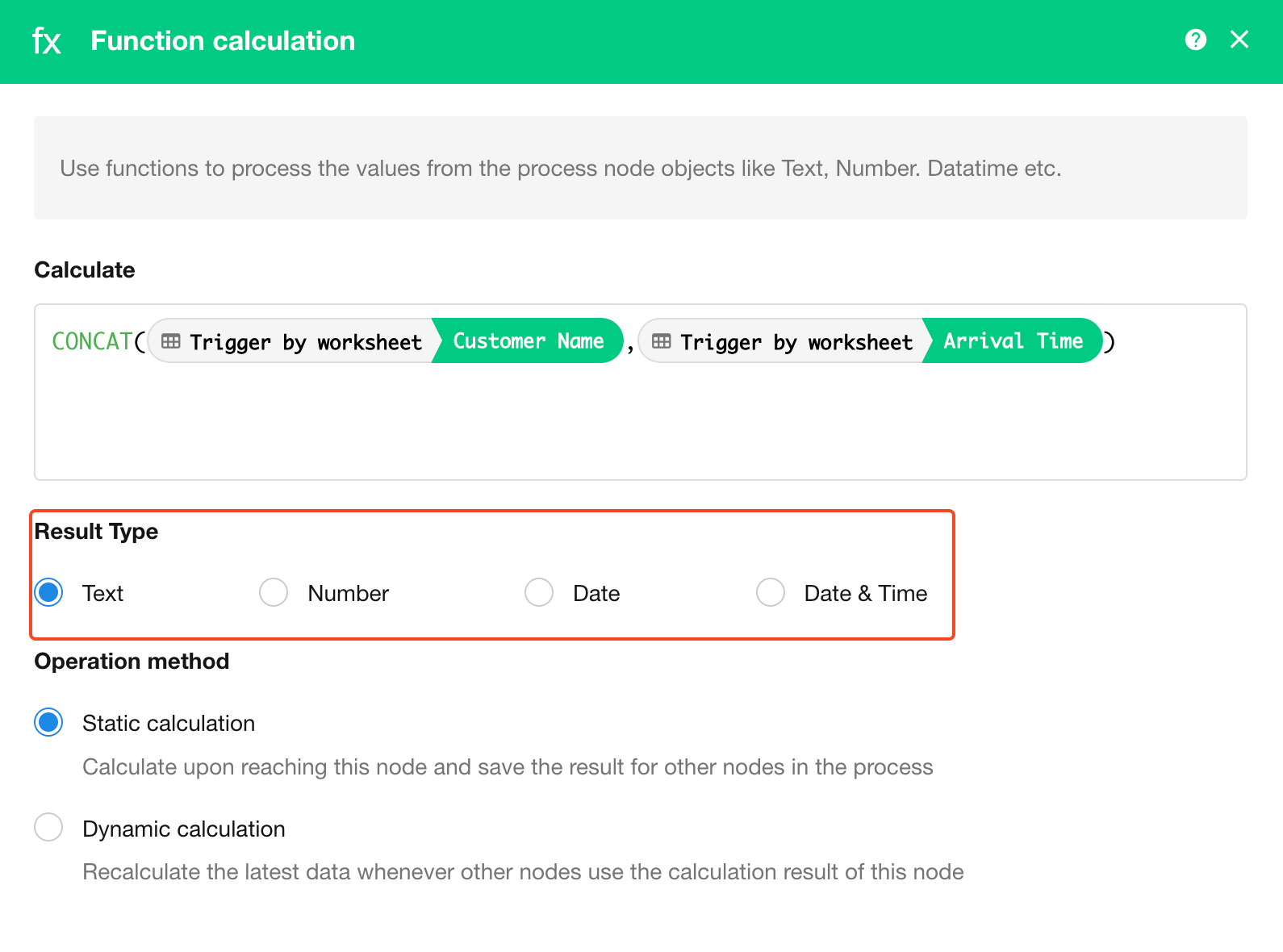Click worksheet grid icon before Customer Name
This screenshot has height=952, width=1283.
pos(171,341)
